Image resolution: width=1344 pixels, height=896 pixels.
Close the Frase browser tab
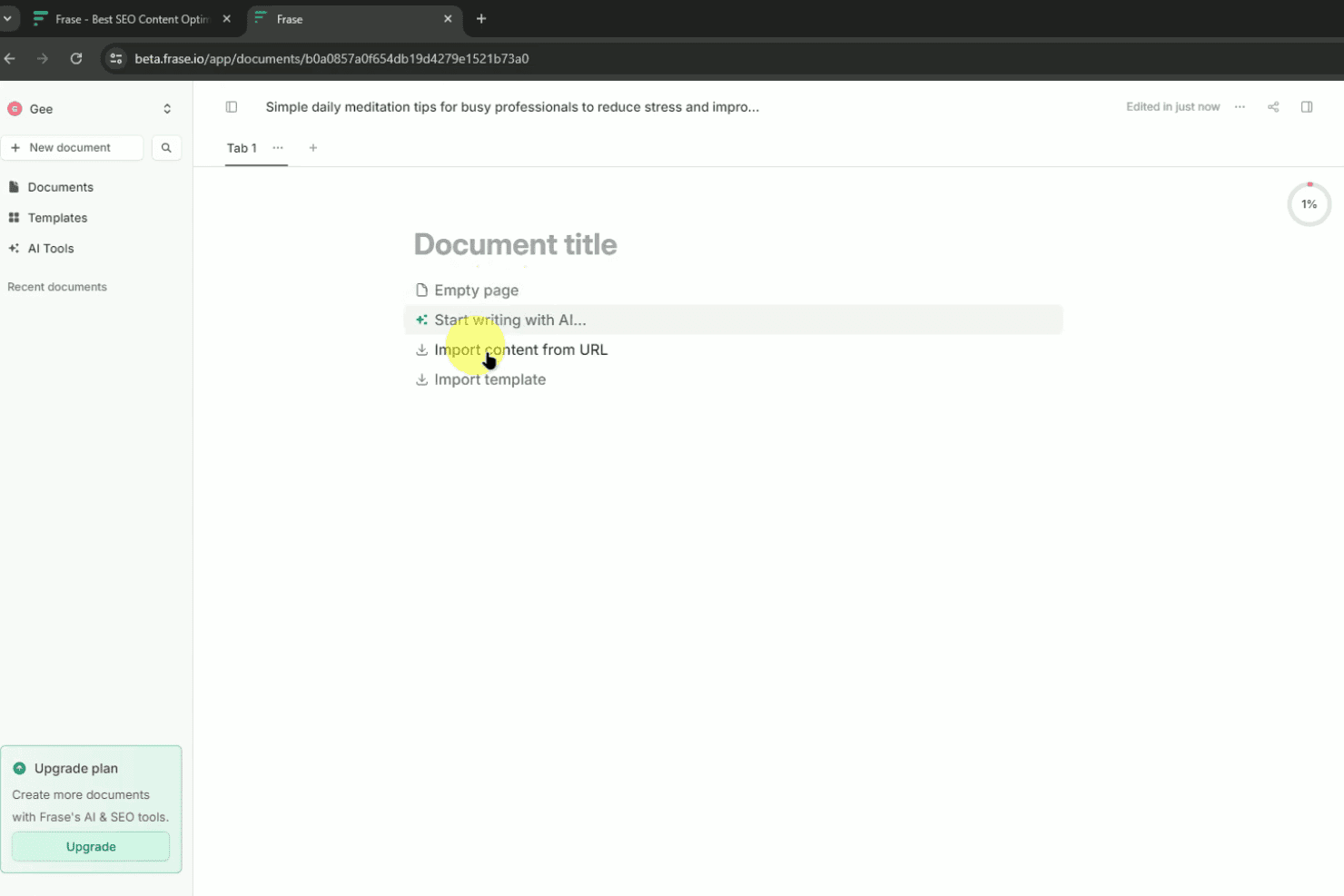(x=448, y=19)
